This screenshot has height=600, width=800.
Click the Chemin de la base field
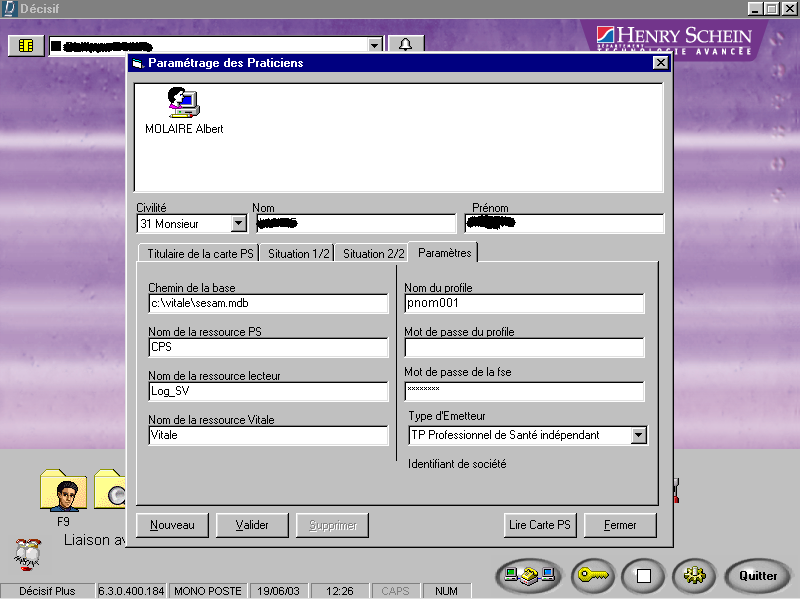[267, 304]
